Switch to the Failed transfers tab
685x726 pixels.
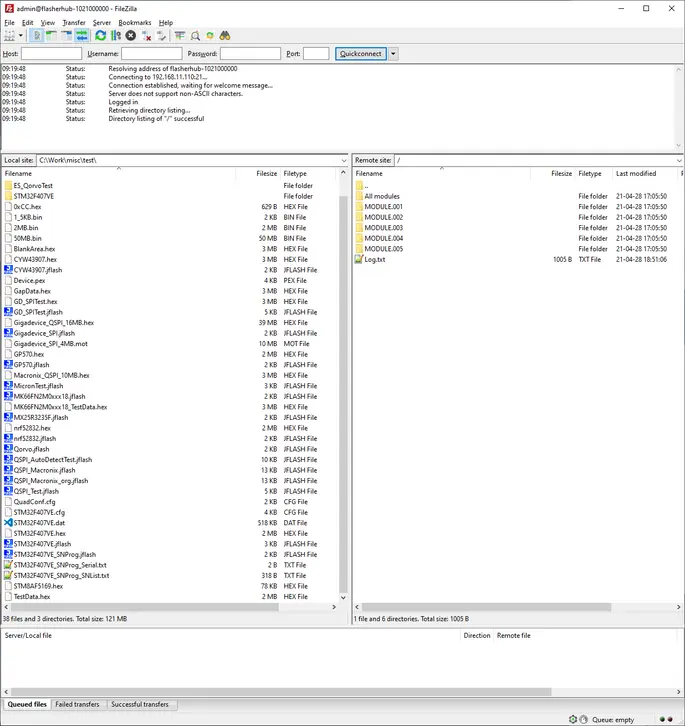79,705
